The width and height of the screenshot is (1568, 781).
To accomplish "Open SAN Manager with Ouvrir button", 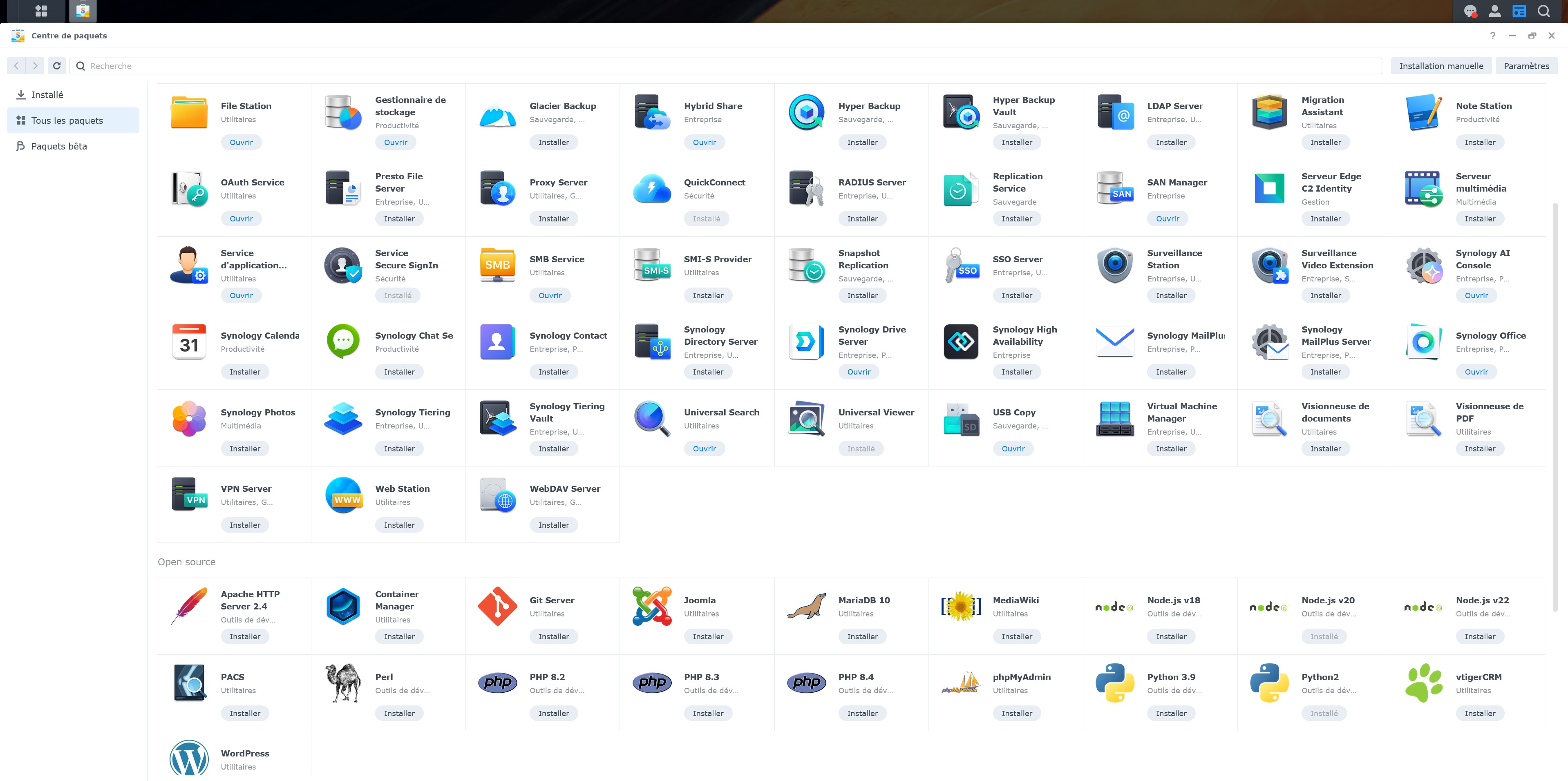I will (x=1167, y=219).
